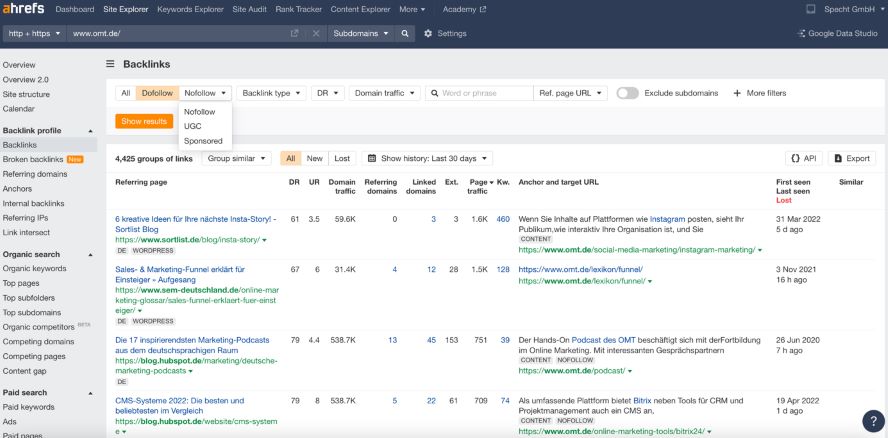
Task: Show only New links
Action: (314, 159)
